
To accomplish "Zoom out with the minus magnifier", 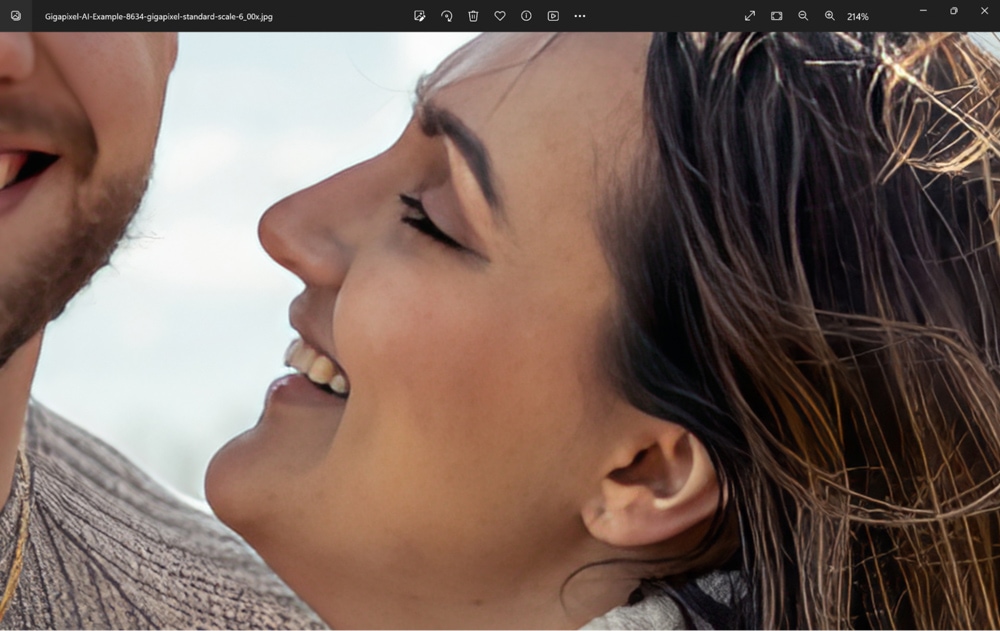I will pos(804,16).
